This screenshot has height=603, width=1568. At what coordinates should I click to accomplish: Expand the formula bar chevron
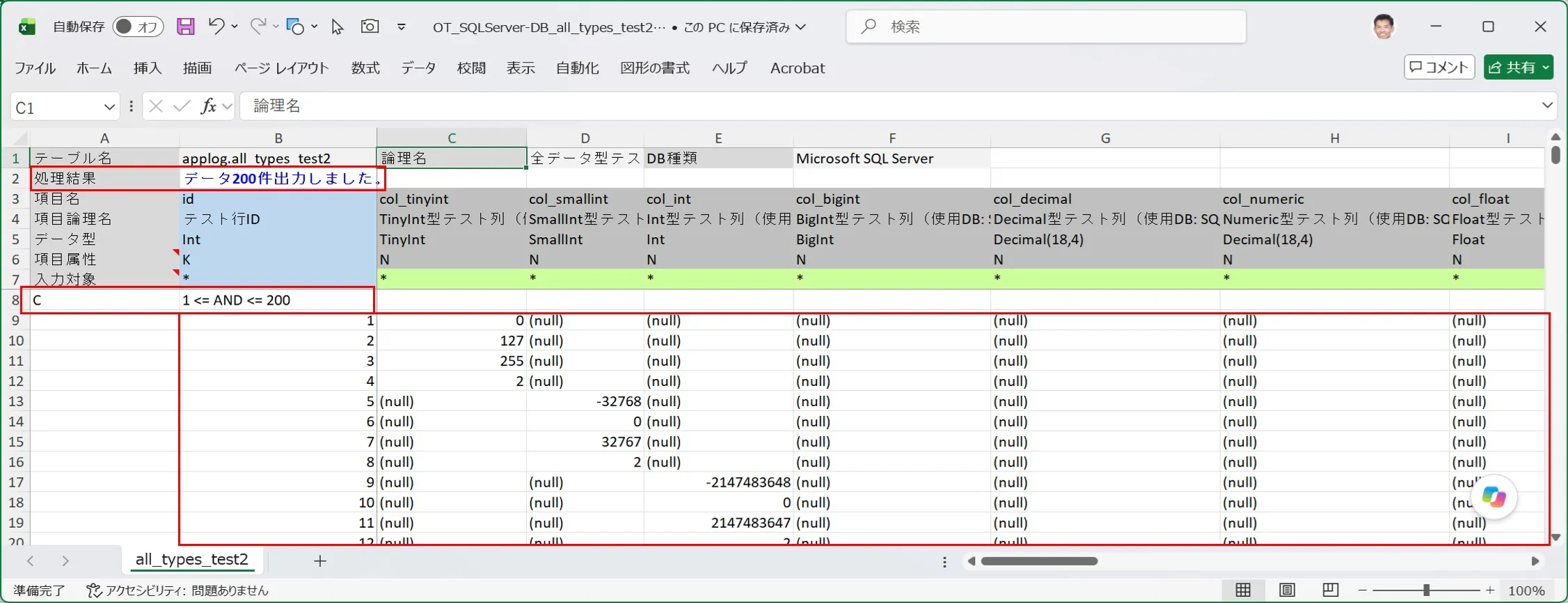click(x=1547, y=106)
